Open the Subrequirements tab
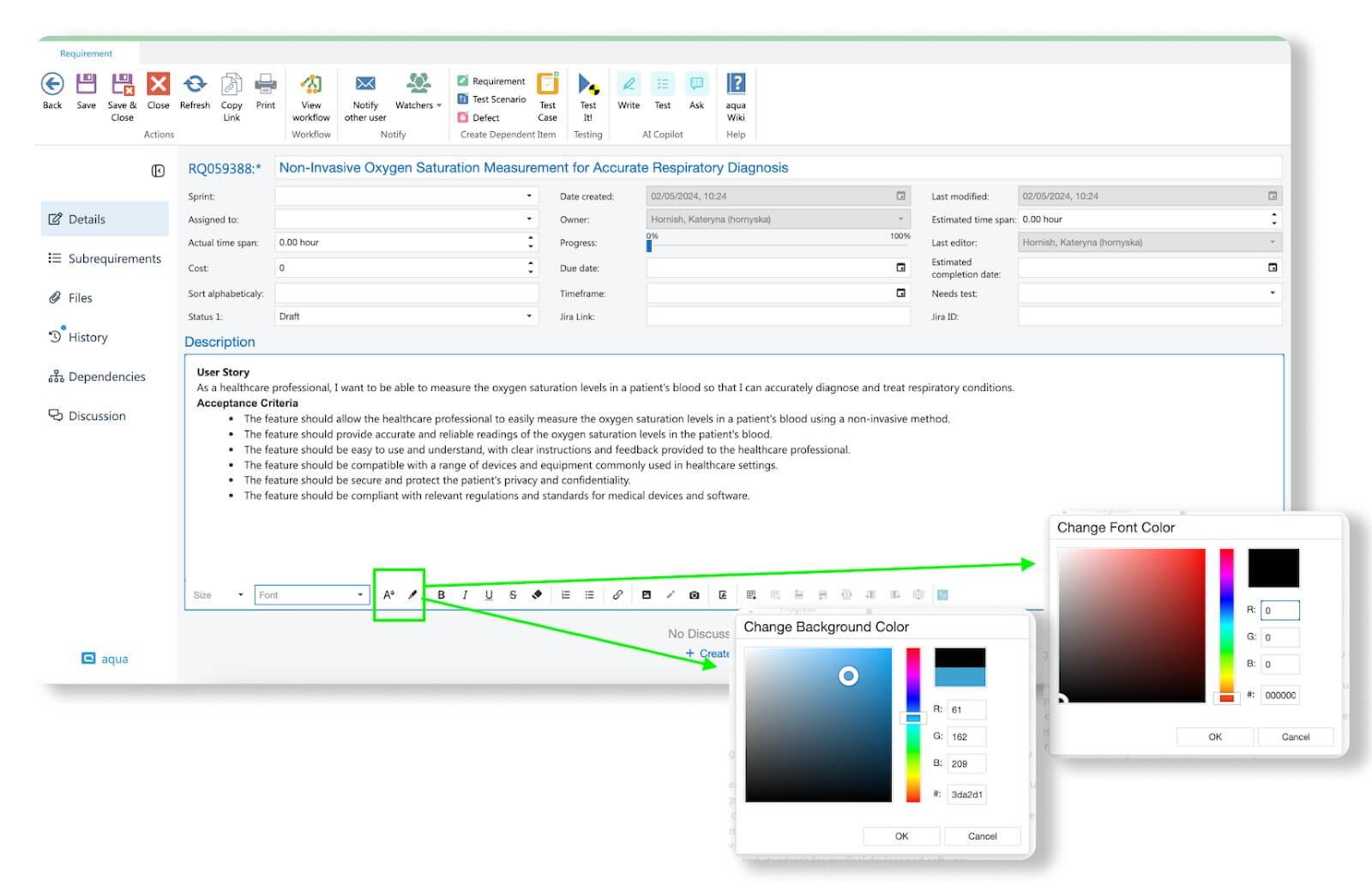The width and height of the screenshot is (1372, 885). pos(105,258)
